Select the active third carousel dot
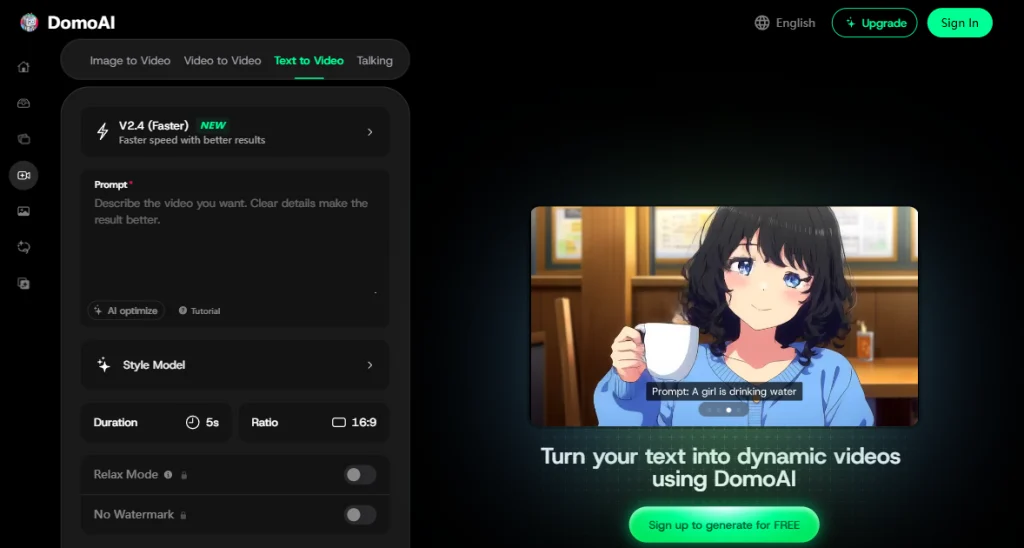This screenshot has width=1024, height=548. pyautogui.click(x=729, y=410)
